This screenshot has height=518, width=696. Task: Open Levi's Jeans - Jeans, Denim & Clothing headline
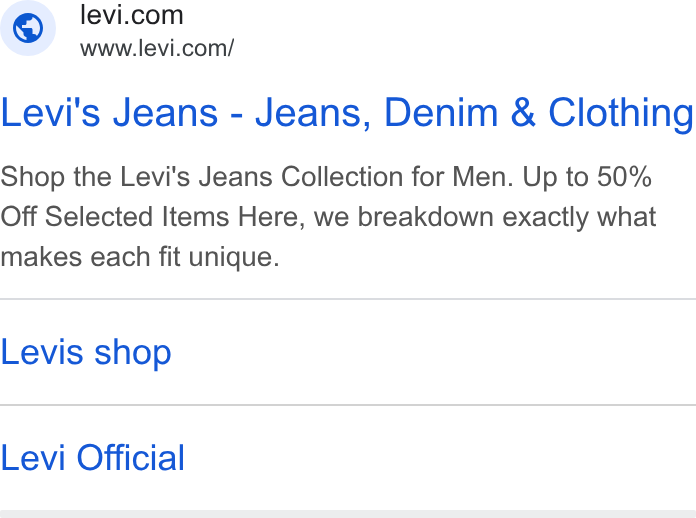(347, 114)
